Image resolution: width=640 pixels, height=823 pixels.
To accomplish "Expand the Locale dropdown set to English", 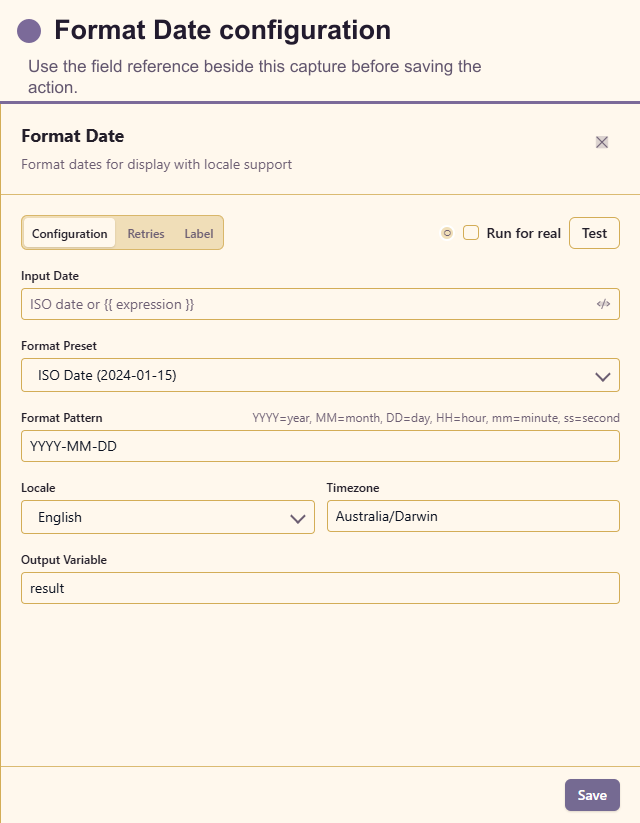I will tap(168, 517).
